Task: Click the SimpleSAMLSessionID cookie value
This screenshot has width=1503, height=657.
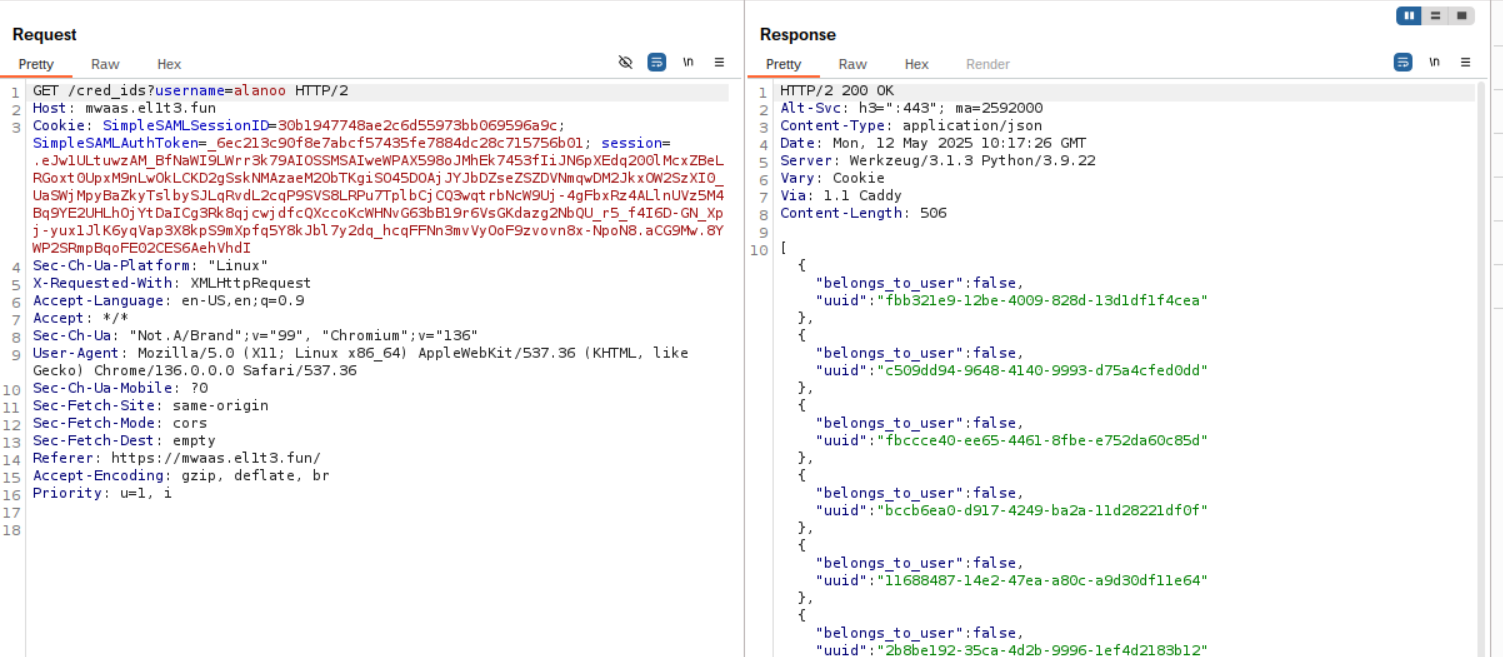Action: pyautogui.click(x=420, y=126)
